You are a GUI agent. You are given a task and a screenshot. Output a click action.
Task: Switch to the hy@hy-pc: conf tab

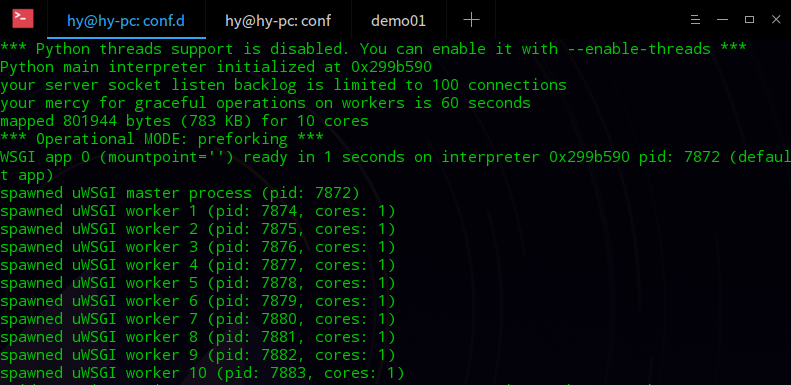point(278,20)
